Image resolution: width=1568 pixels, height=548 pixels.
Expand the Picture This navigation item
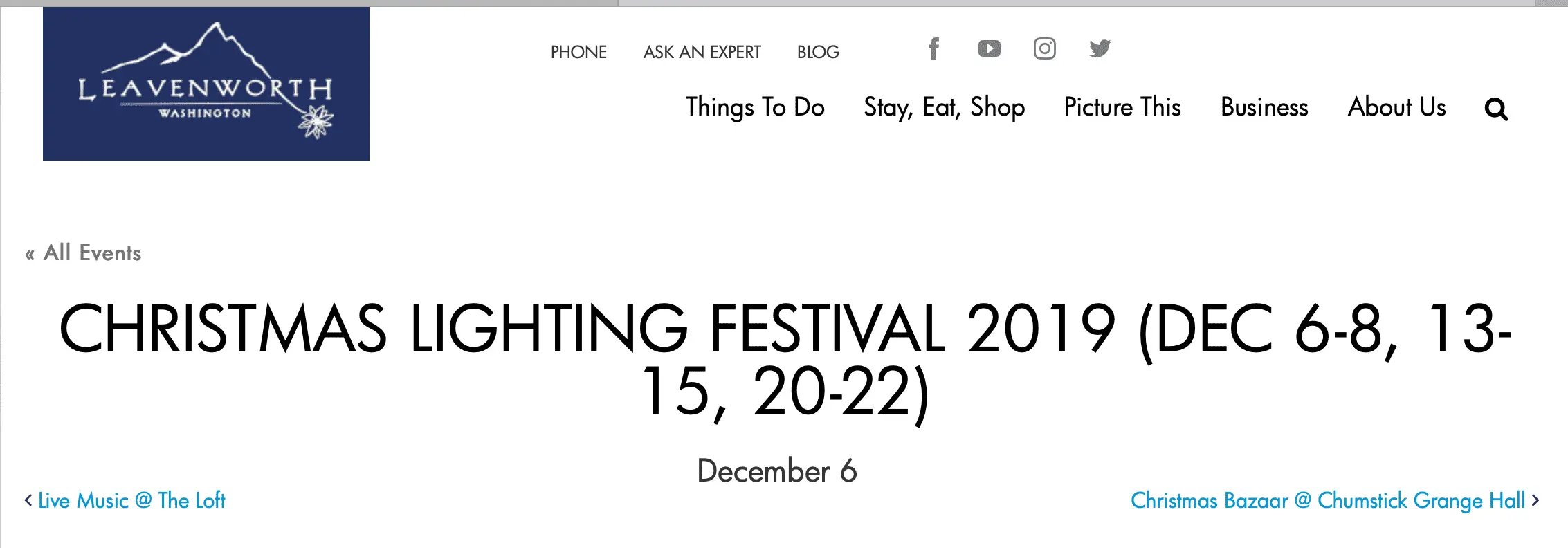click(1122, 108)
